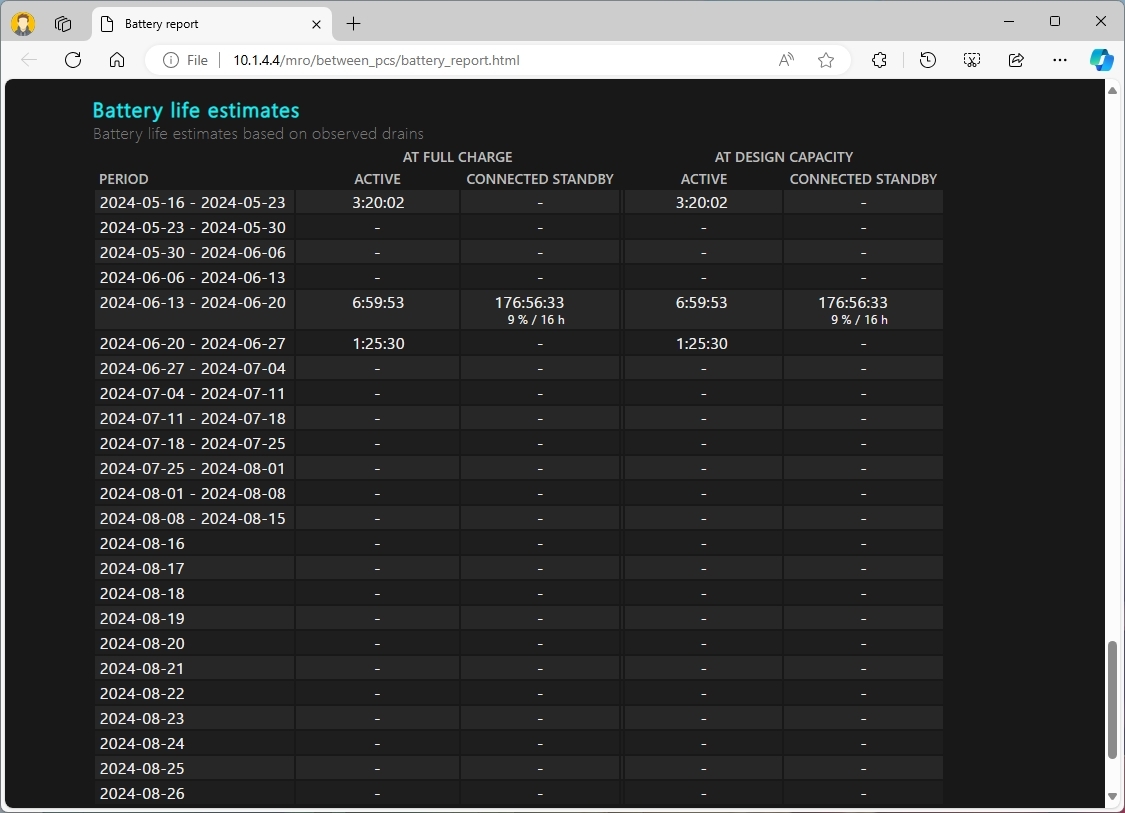Select full charge active value 1:25:30

click(x=378, y=343)
